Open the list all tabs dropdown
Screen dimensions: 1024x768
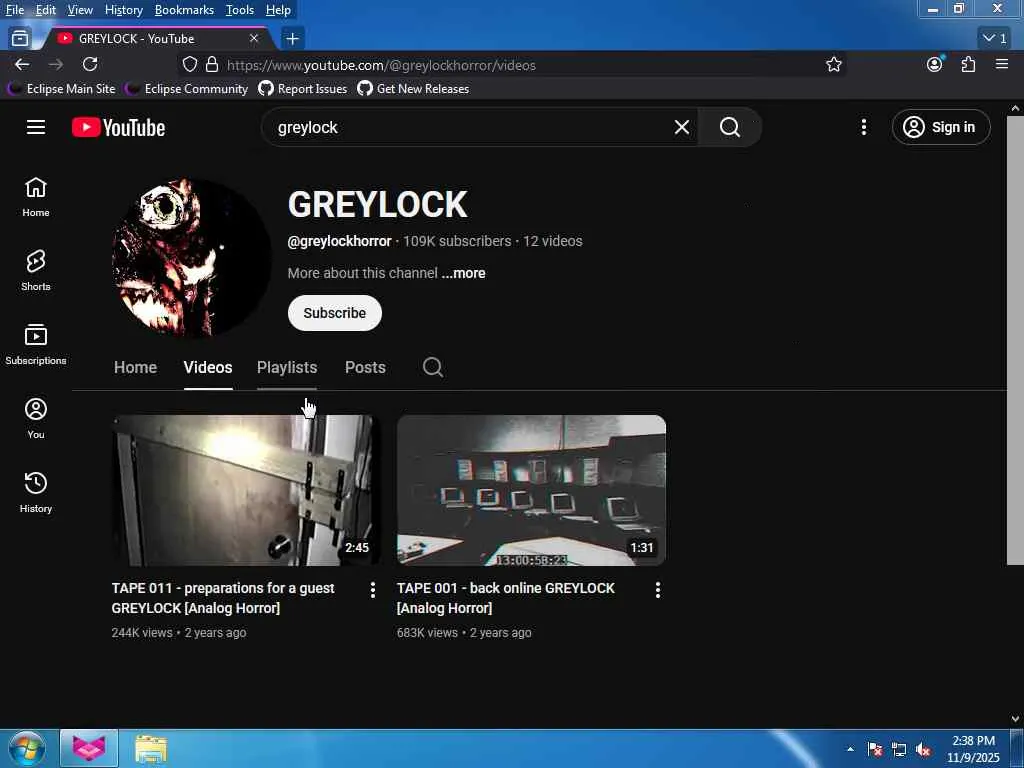[x=995, y=39]
